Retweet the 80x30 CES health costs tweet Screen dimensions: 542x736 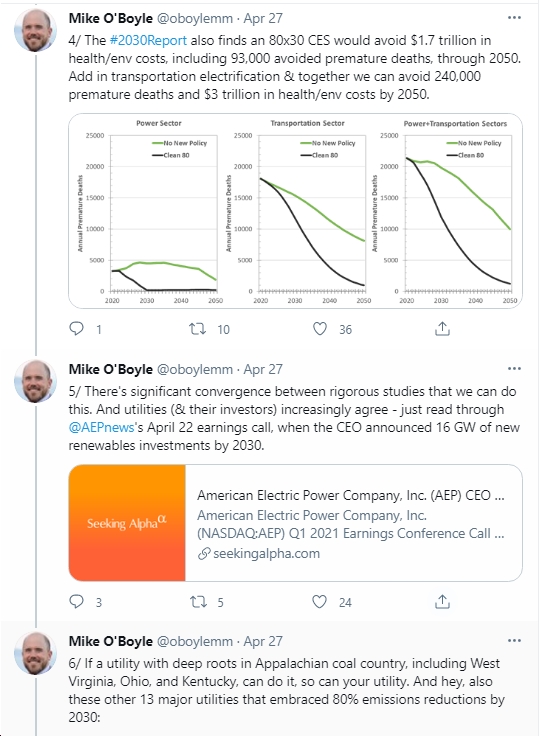coord(198,329)
